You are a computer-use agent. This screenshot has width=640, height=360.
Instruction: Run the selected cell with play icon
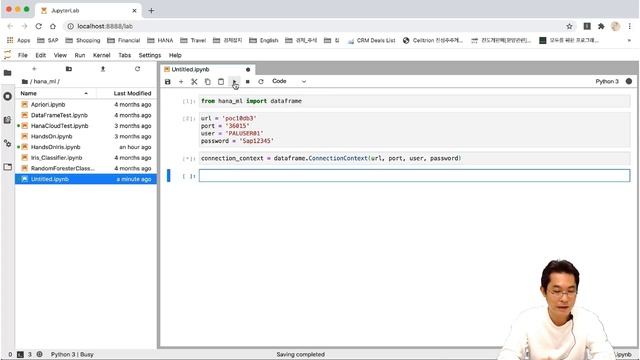(x=234, y=82)
